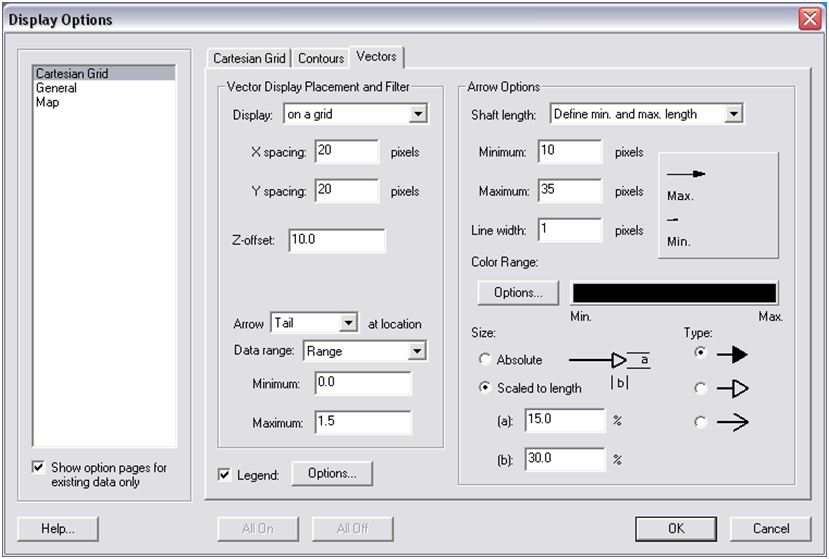
Task: Click the Z-offset input field
Action: click(337, 240)
